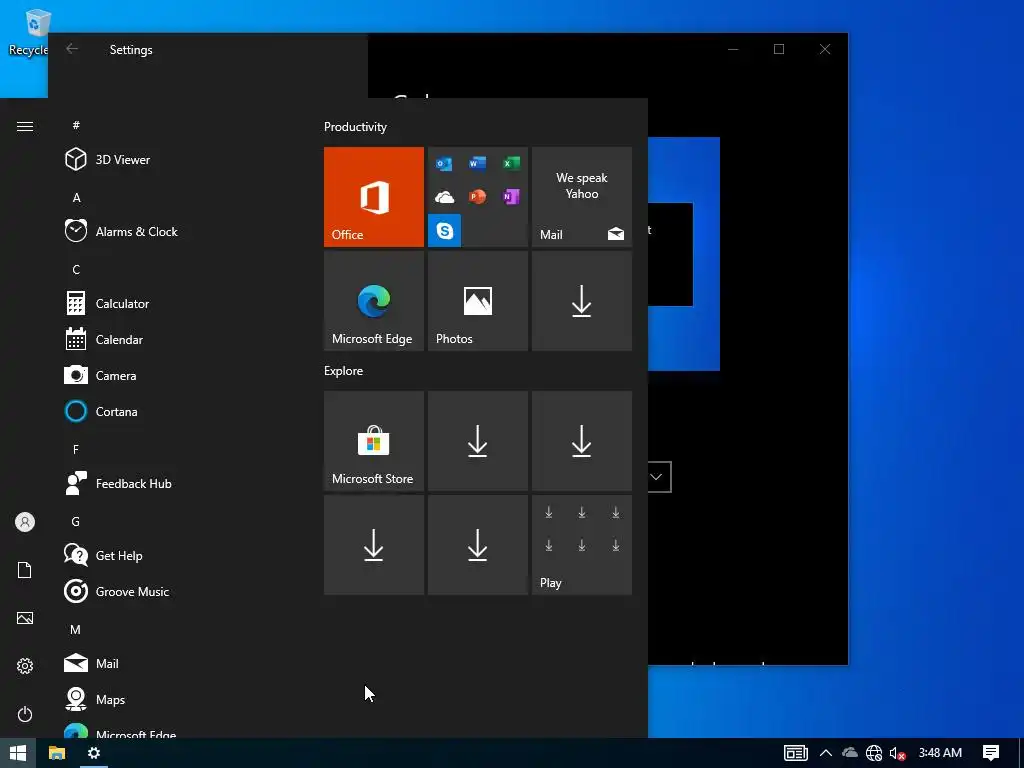
Task: Click the download tile right of Microsoft Store
Action: tap(477, 441)
